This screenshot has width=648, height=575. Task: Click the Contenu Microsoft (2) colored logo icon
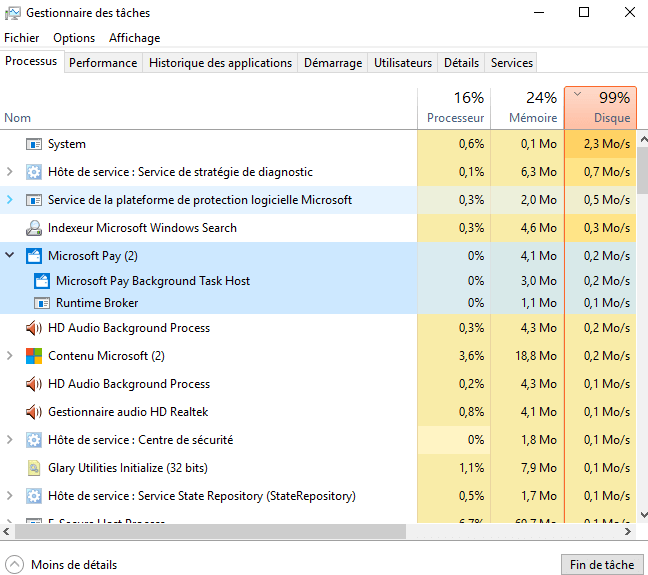click(33, 356)
